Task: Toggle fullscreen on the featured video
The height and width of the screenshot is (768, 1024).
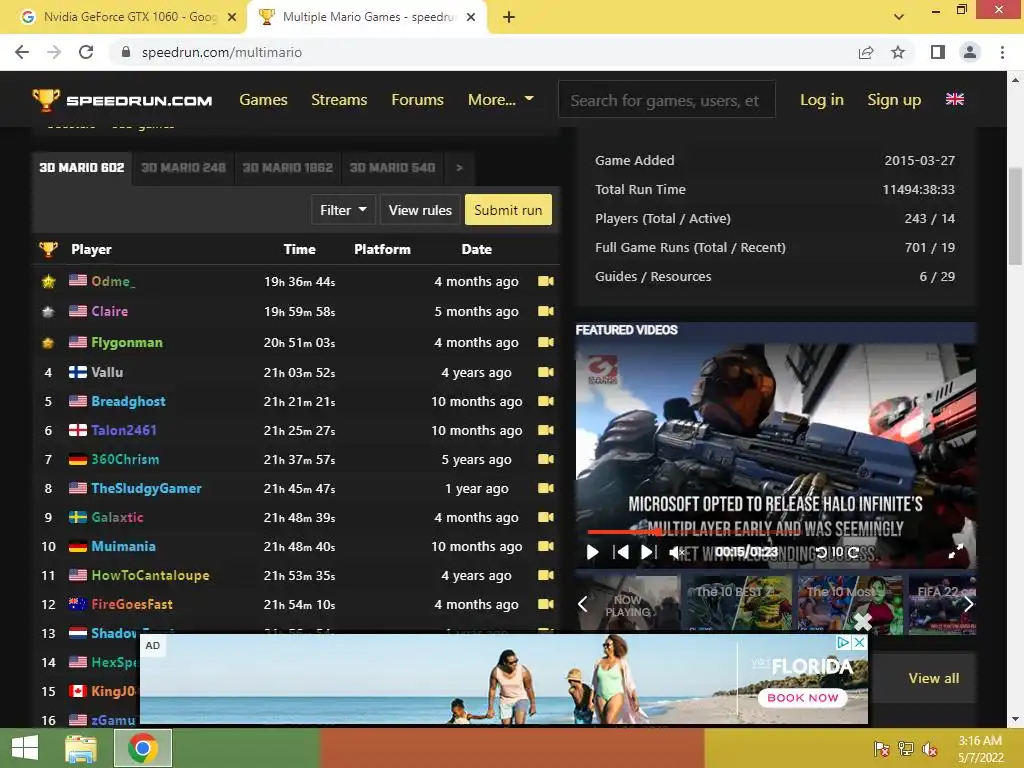Action: pos(955,552)
